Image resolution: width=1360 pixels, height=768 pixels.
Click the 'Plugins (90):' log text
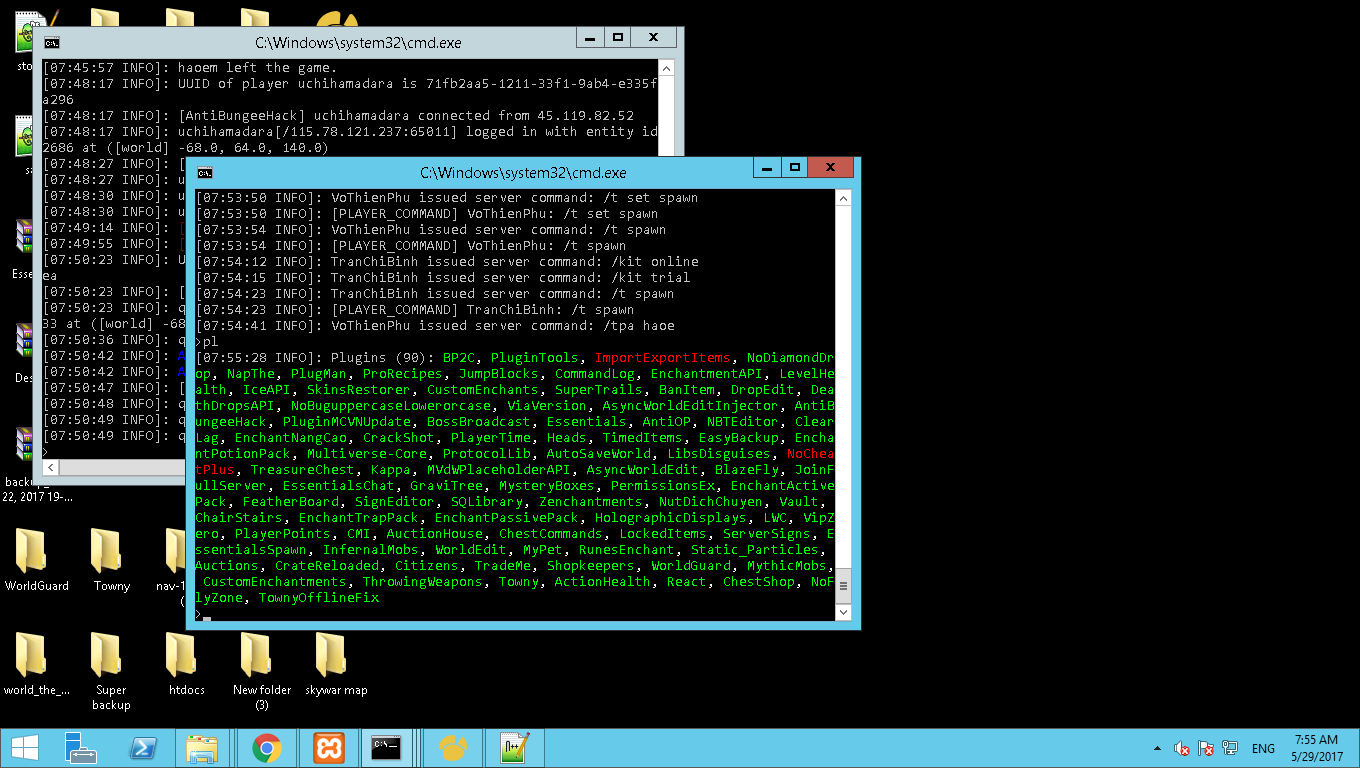point(383,358)
